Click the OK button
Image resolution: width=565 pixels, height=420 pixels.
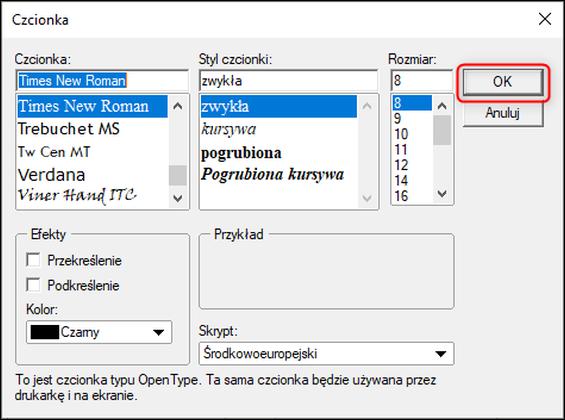tap(503, 82)
